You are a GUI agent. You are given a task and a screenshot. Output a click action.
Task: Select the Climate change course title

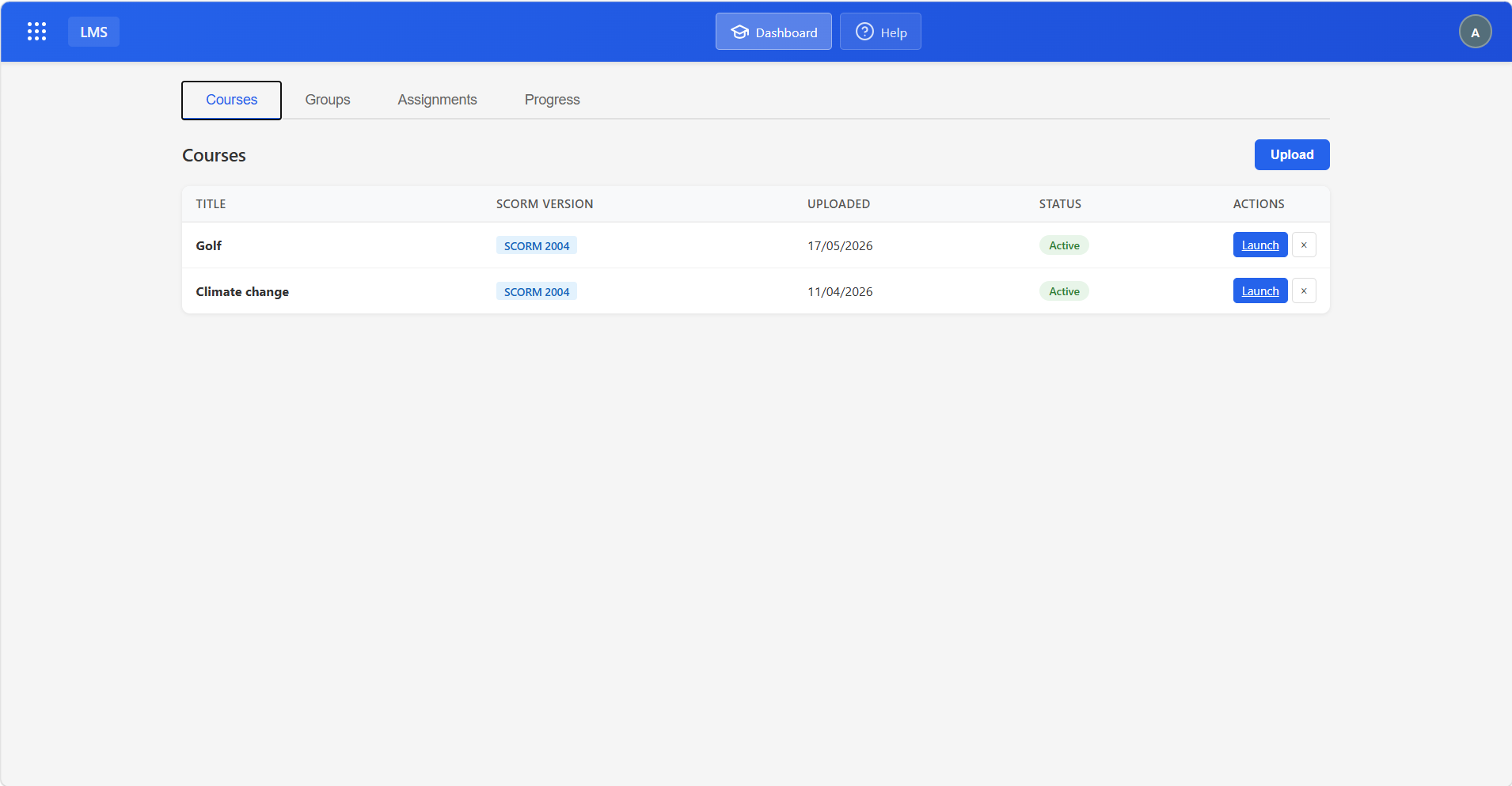[x=241, y=291]
